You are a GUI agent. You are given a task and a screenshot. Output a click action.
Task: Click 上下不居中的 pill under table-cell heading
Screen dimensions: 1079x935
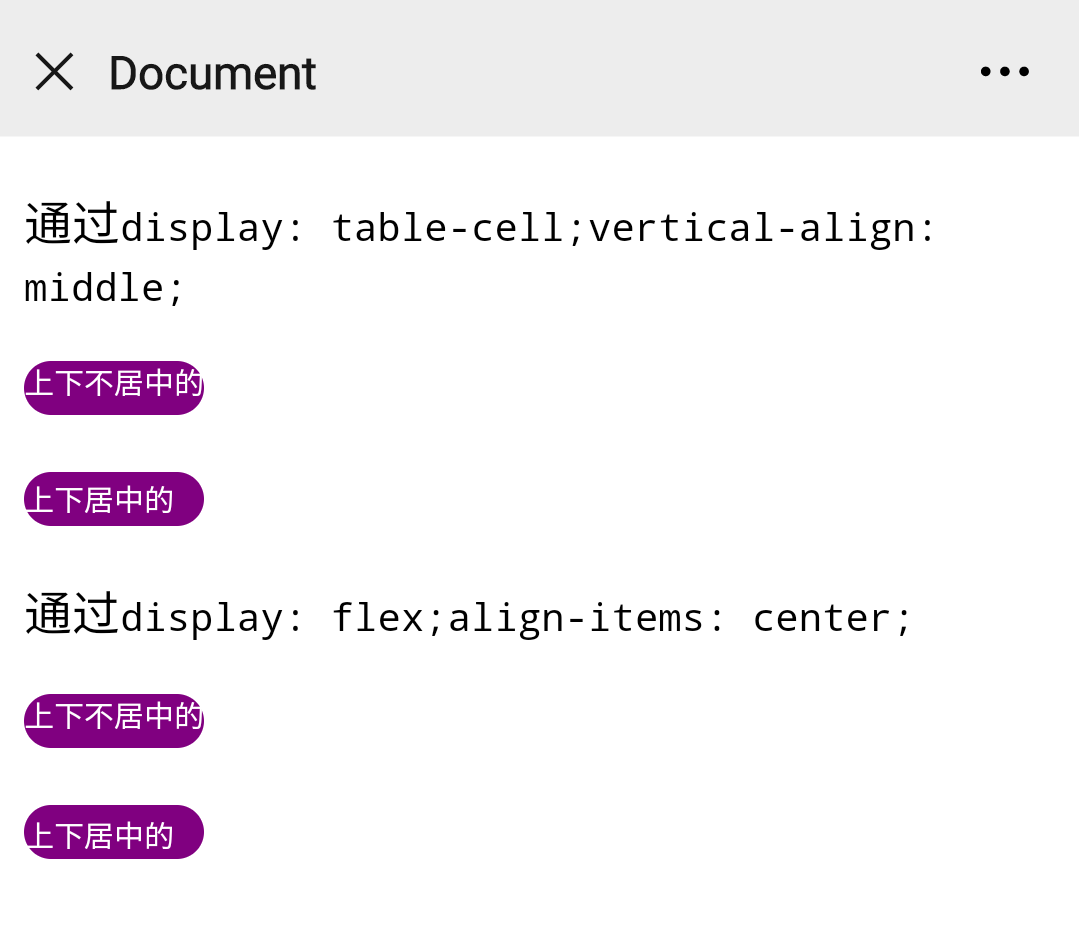(x=114, y=387)
